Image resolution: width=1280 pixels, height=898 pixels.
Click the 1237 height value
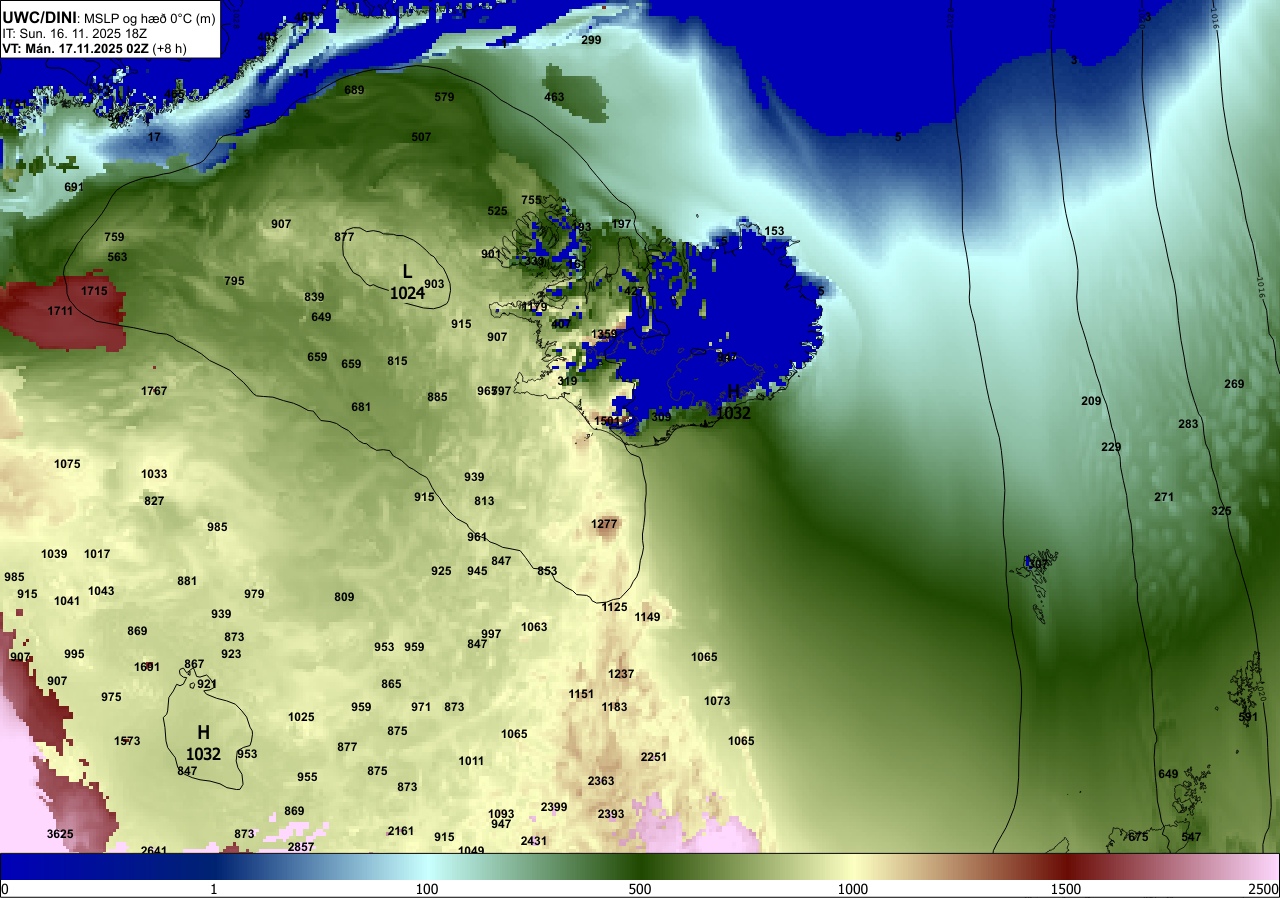pyautogui.click(x=621, y=674)
